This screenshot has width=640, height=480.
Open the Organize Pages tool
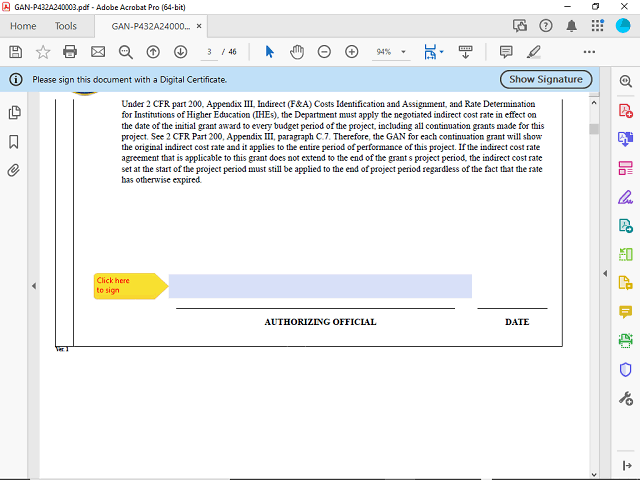(x=625, y=168)
